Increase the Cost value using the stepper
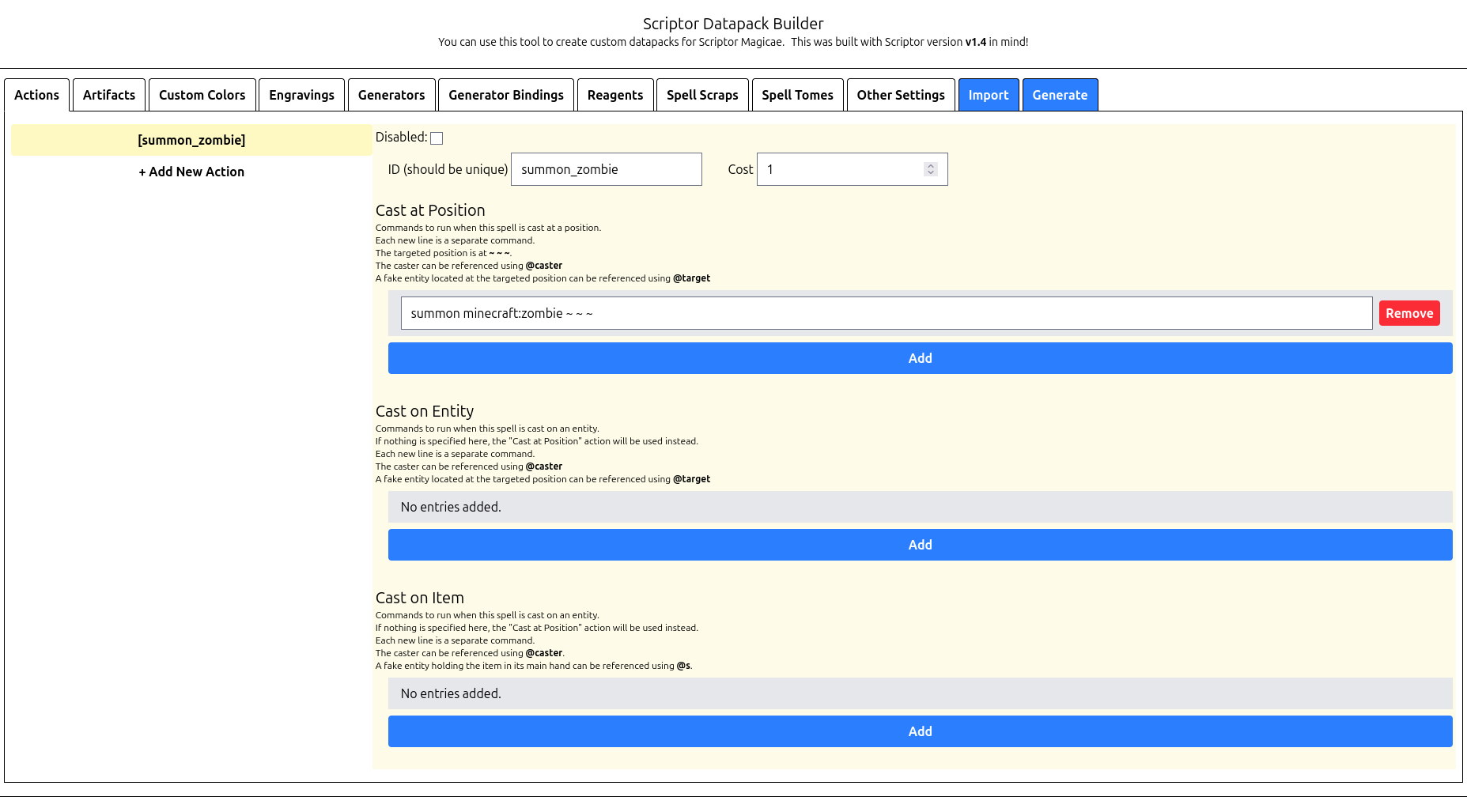The width and height of the screenshot is (1467, 812). (x=929, y=164)
